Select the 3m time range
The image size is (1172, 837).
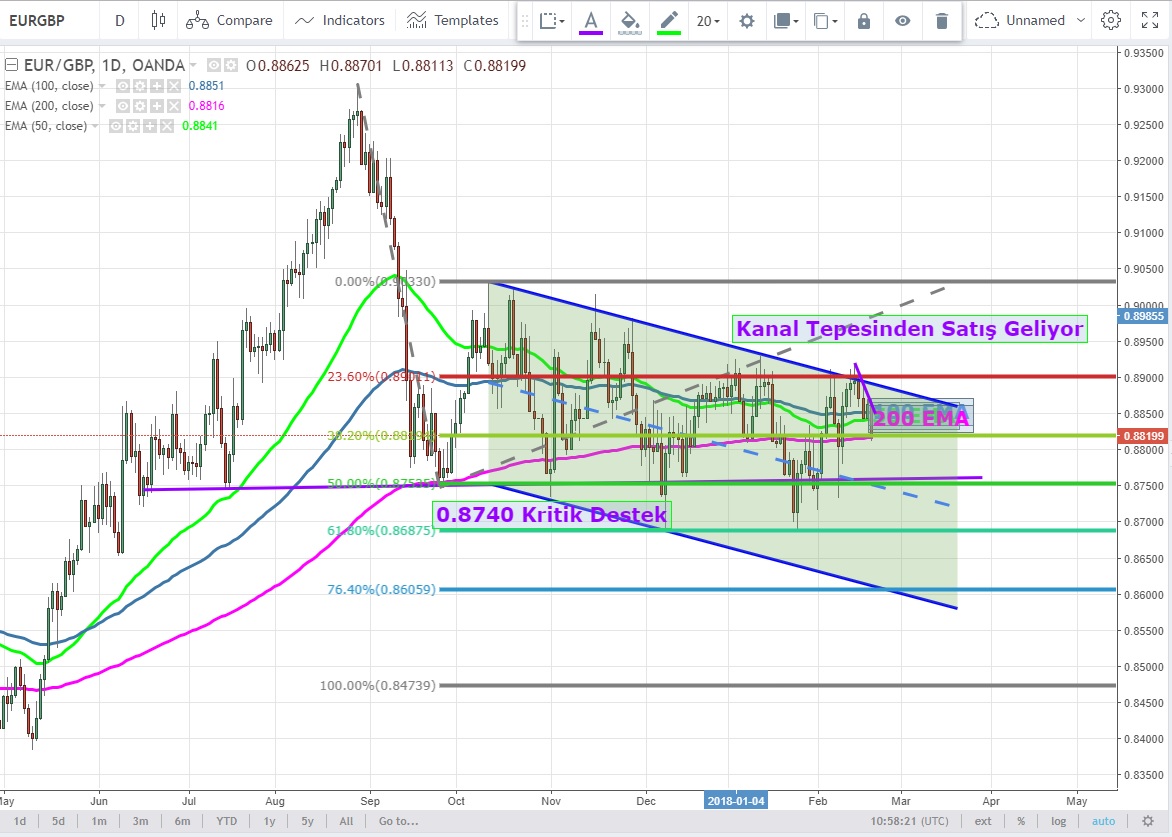point(140,821)
